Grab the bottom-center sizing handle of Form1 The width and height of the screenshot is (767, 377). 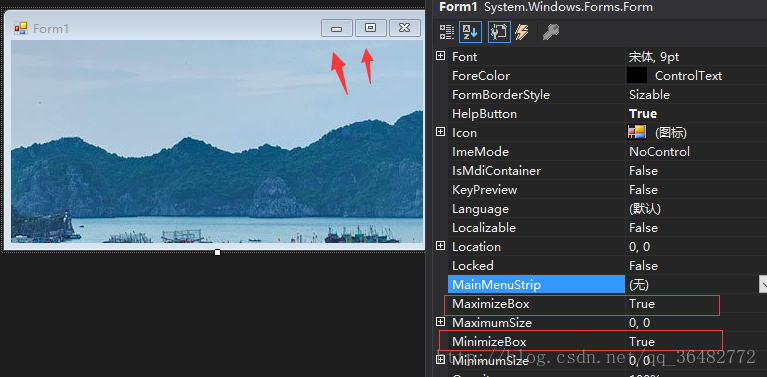(x=217, y=252)
